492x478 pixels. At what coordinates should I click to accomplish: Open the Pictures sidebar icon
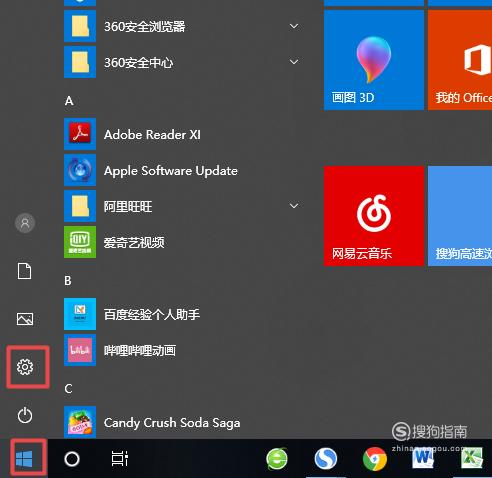pyautogui.click(x=25, y=319)
